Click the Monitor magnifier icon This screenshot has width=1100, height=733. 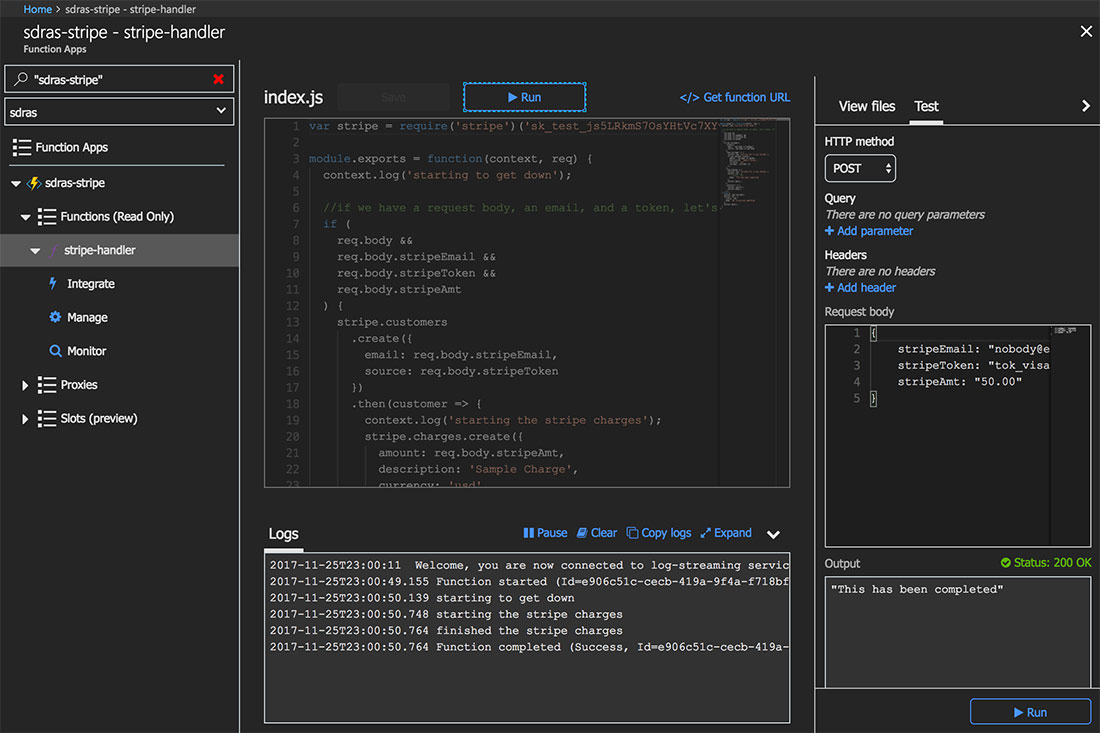tap(55, 351)
